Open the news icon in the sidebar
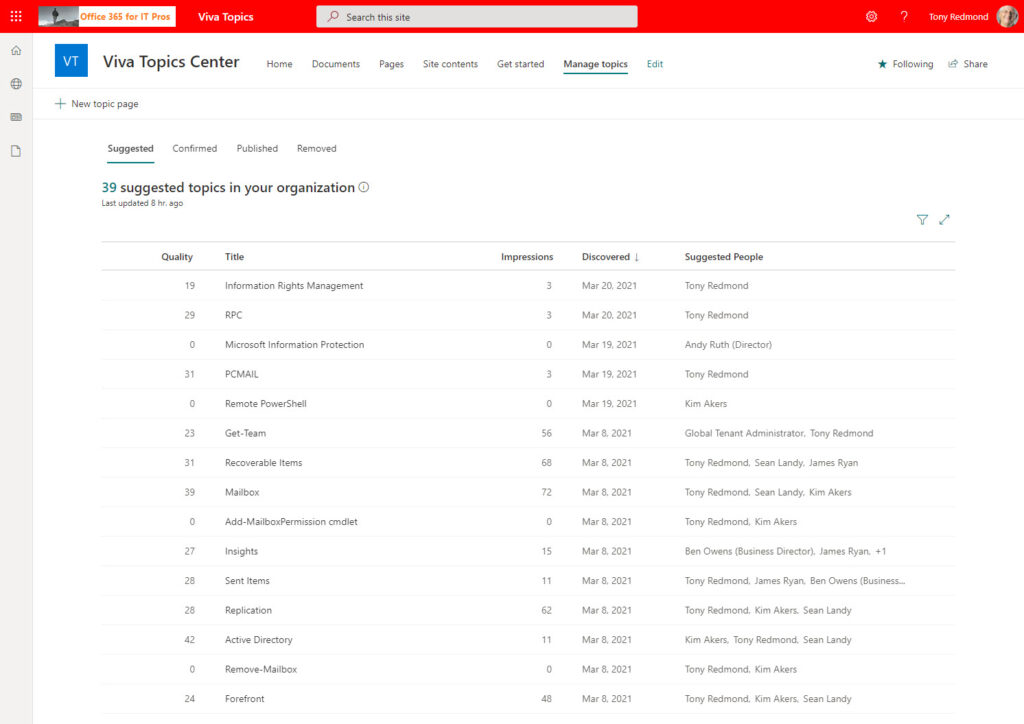 [x=16, y=117]
